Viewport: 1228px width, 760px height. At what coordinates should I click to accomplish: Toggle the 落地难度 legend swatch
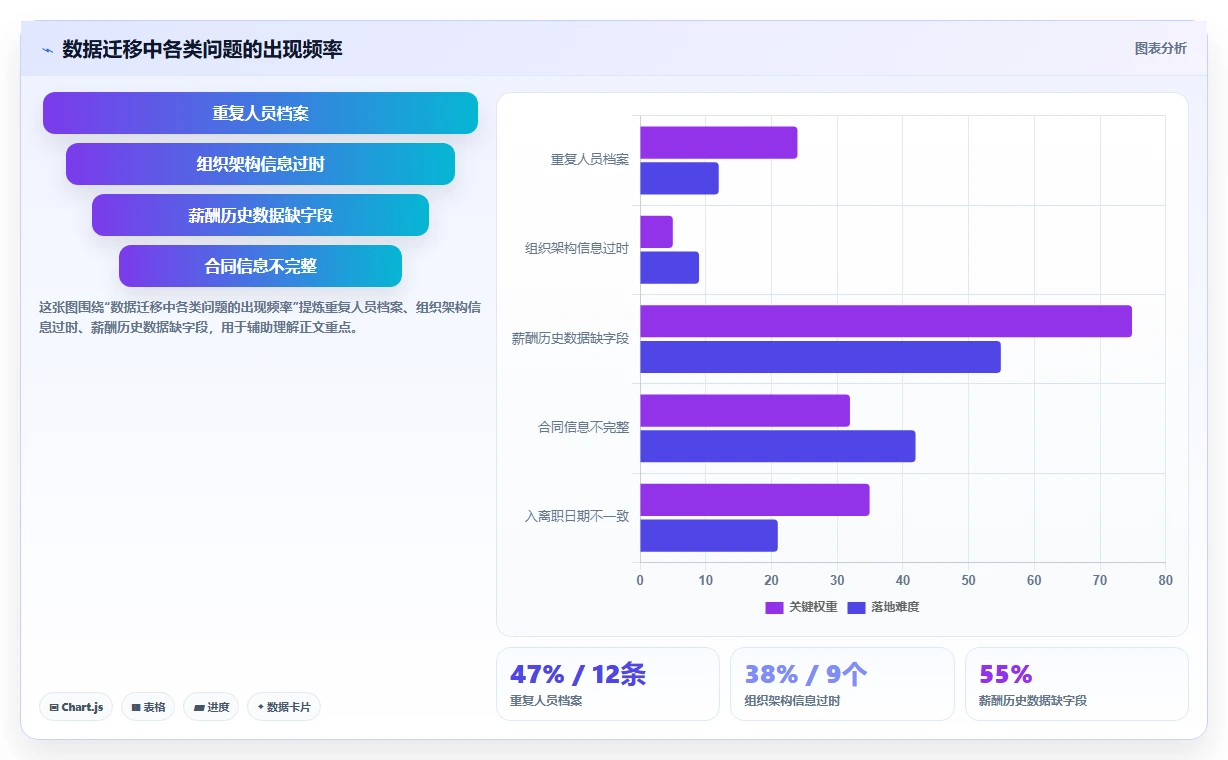click(x=856, y=607)
